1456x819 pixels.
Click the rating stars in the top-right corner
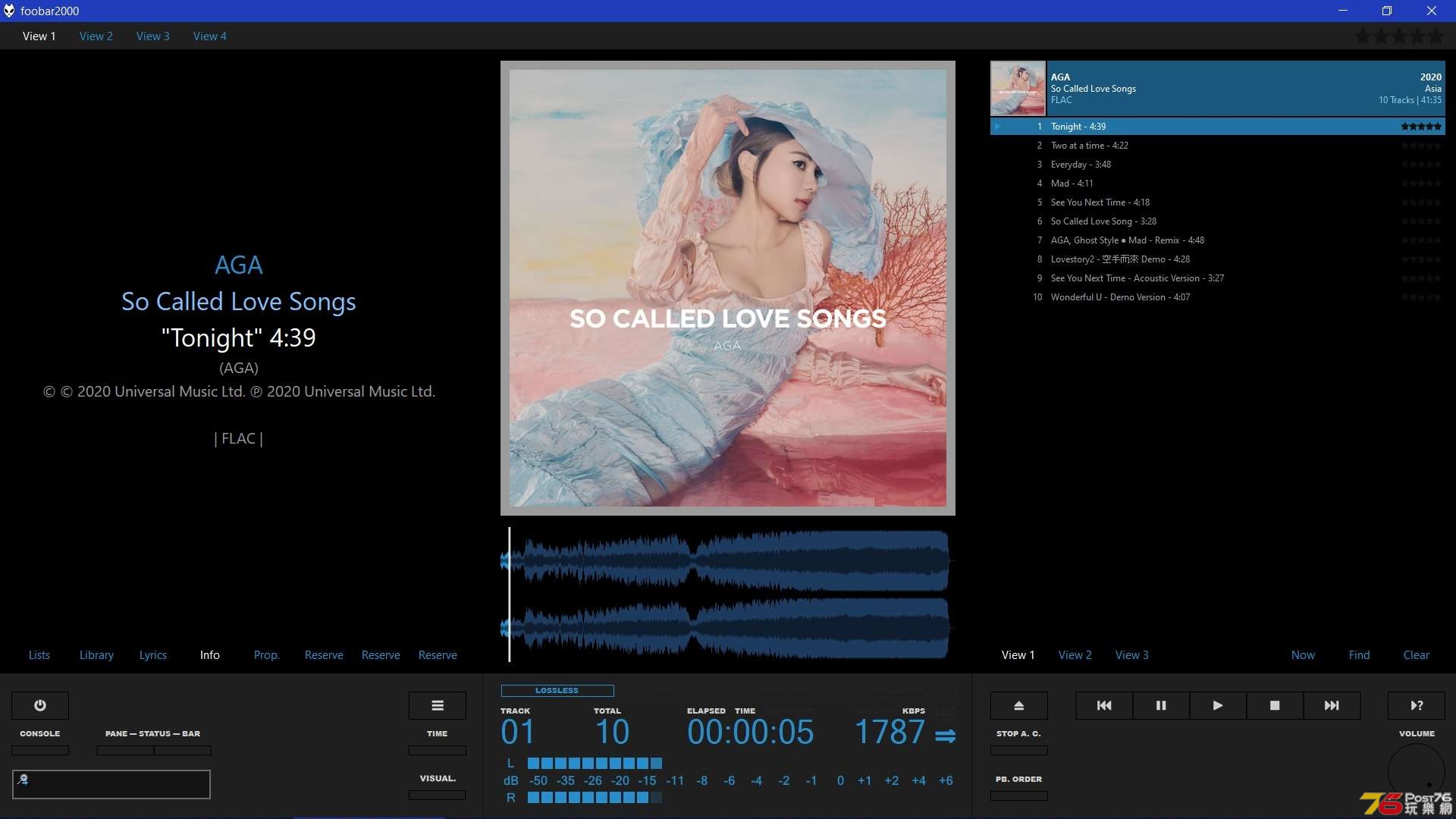point(1399,36)
